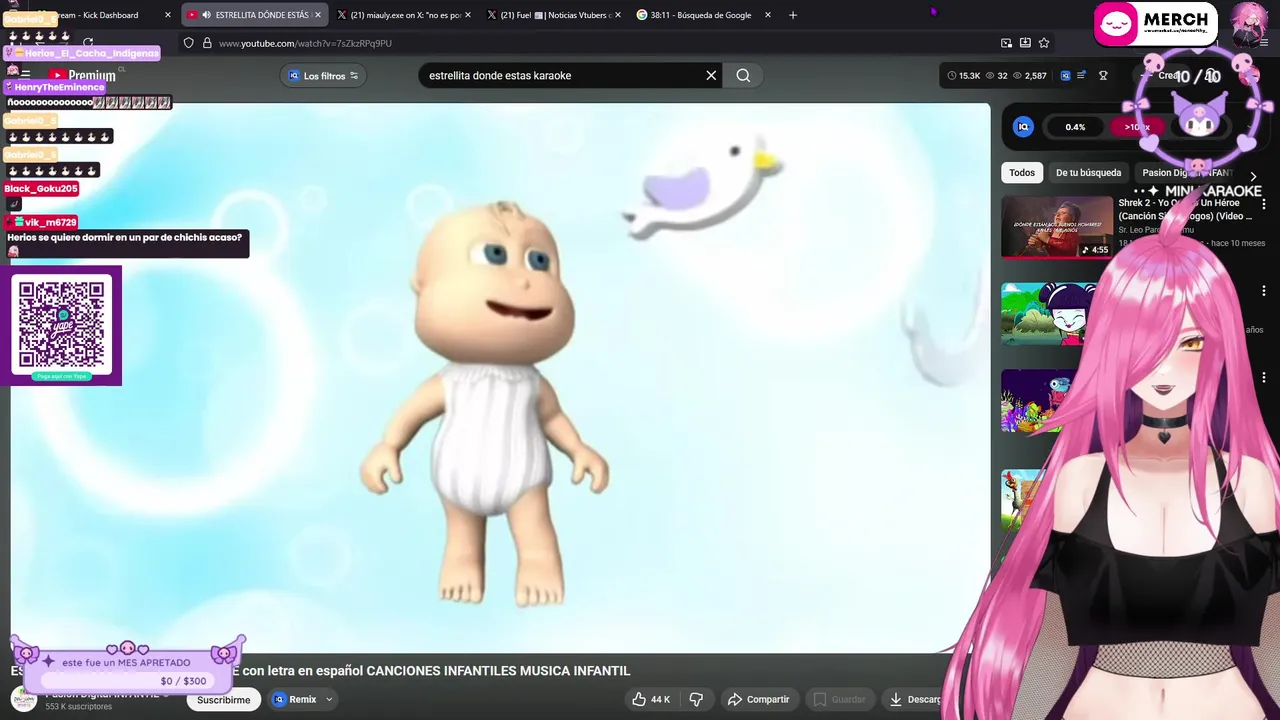Click the YouTube search magnifier button
This screenshot has height=720, width=1280.
coord(743,75)
